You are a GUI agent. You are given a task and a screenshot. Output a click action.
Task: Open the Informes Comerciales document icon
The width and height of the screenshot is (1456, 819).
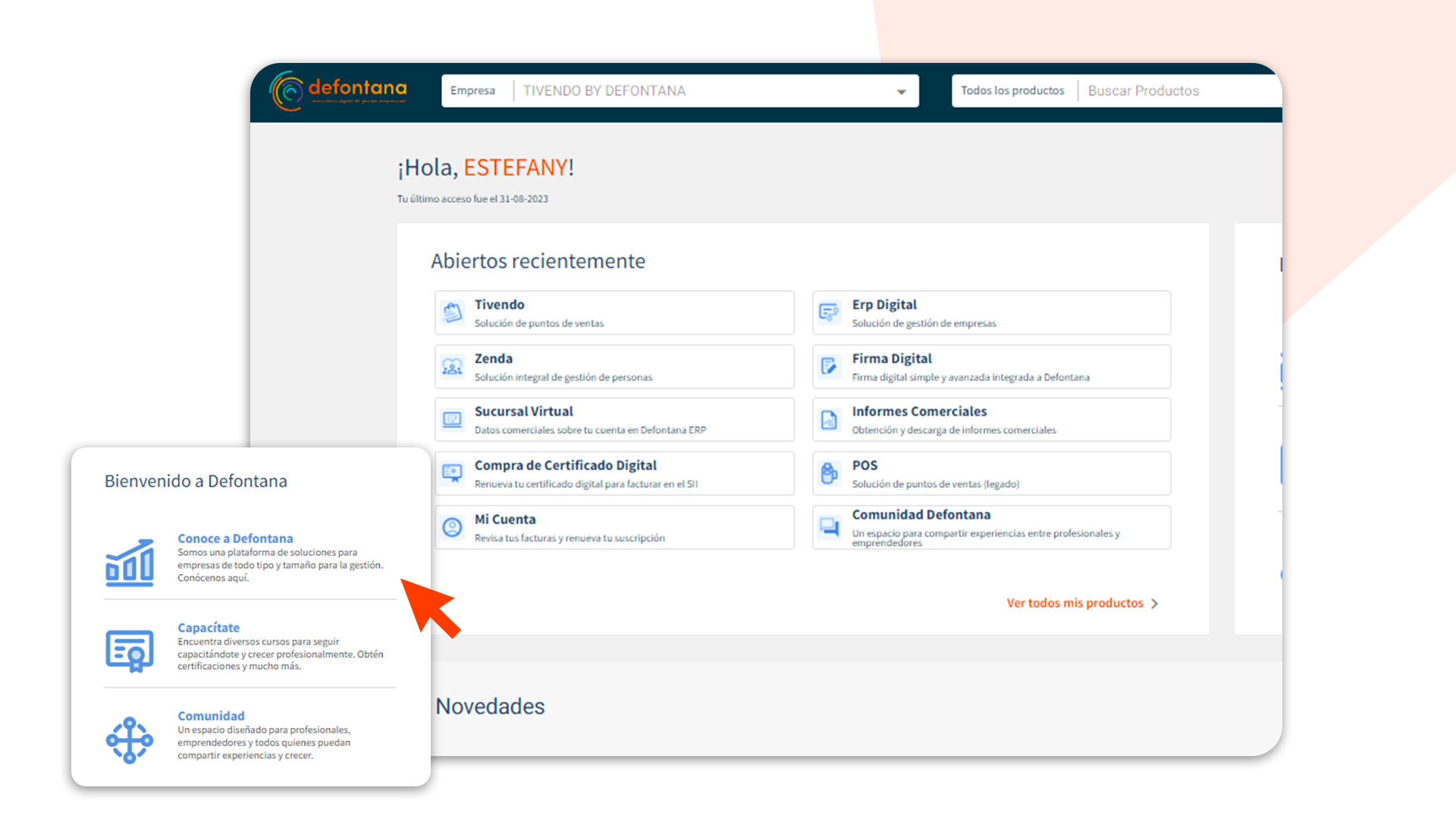tap(830, 419)
